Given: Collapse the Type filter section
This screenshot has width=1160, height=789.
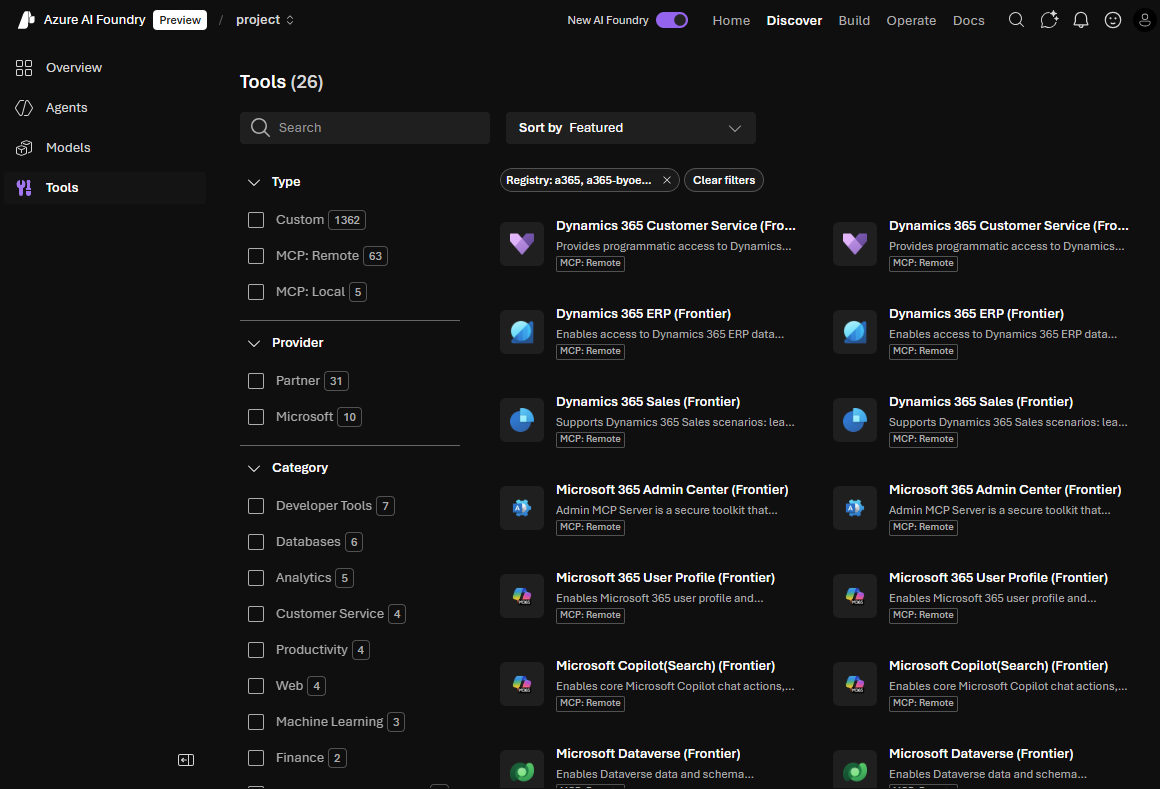Looking at the screenshot, I should tap(254, 181).
